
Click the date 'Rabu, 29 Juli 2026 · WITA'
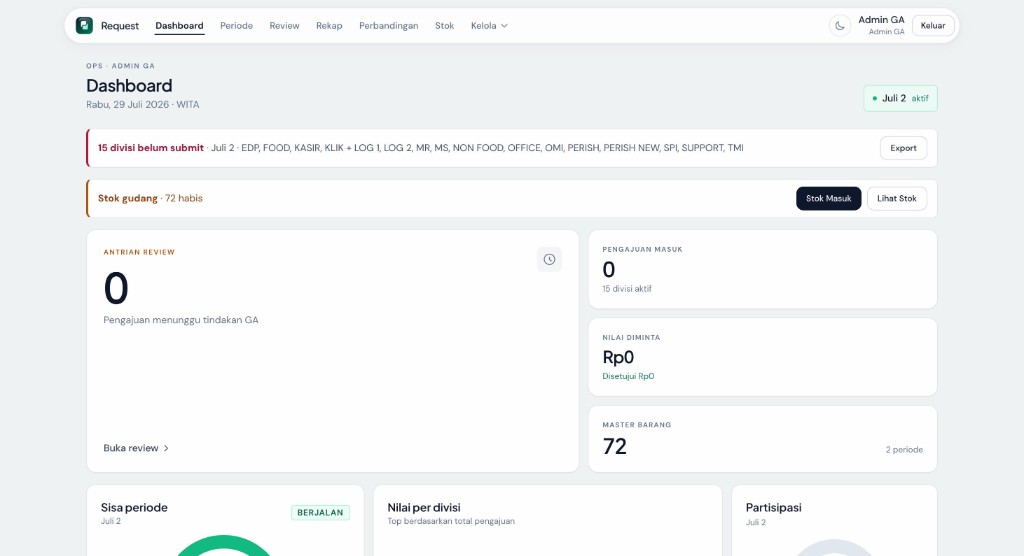(x=142, y=105)
